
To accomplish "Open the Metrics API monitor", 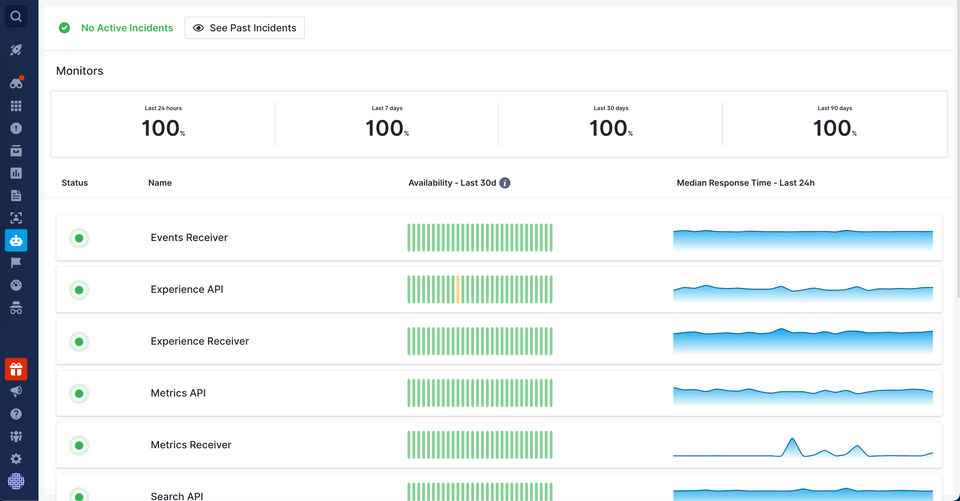I will 178,393.
